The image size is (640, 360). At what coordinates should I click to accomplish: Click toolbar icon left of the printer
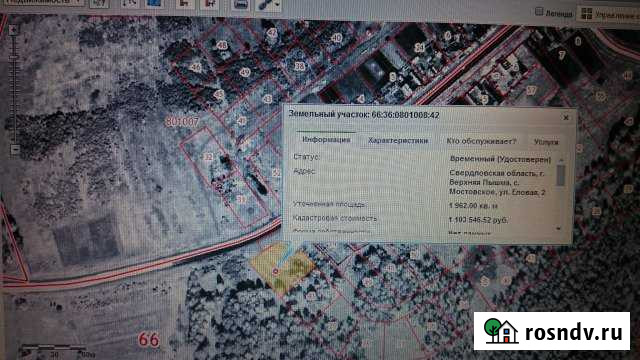click(x=209, y=3)
